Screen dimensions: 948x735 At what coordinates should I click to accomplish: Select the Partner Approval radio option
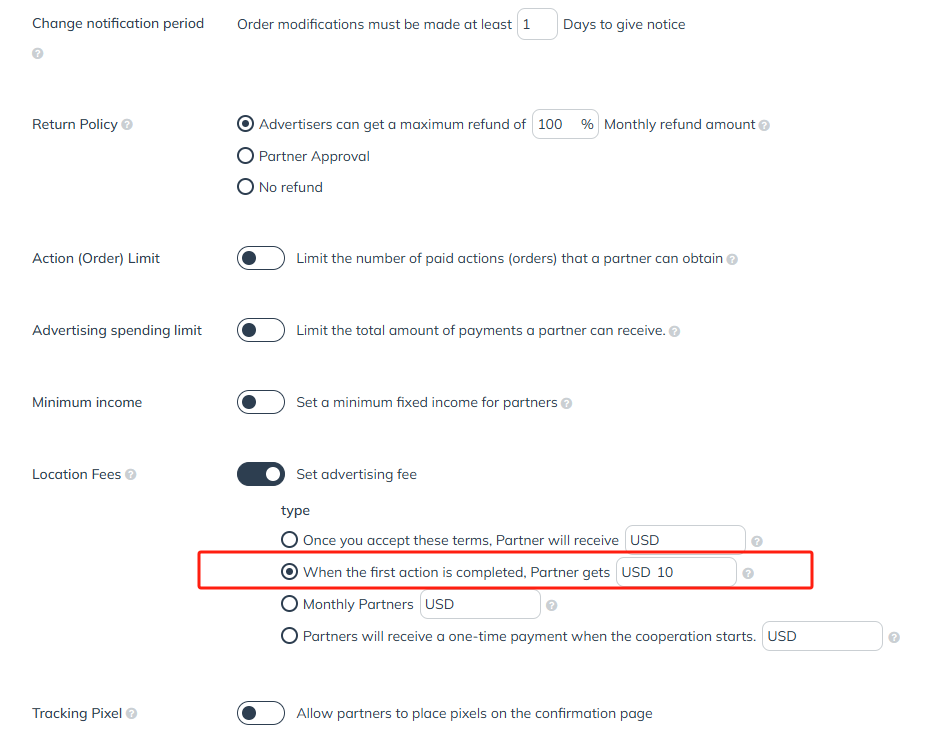tap(245, 156)
